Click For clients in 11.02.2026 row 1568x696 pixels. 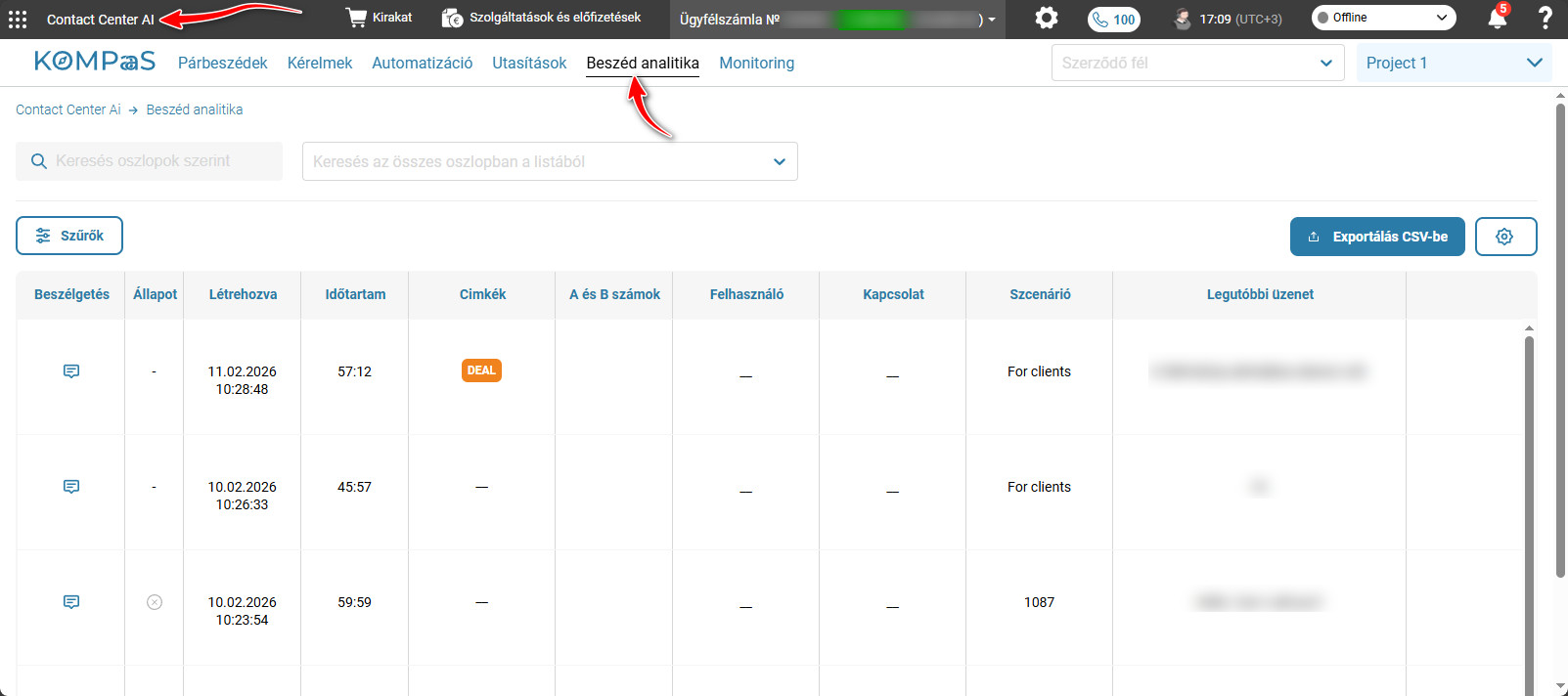tap(1039, 371)
